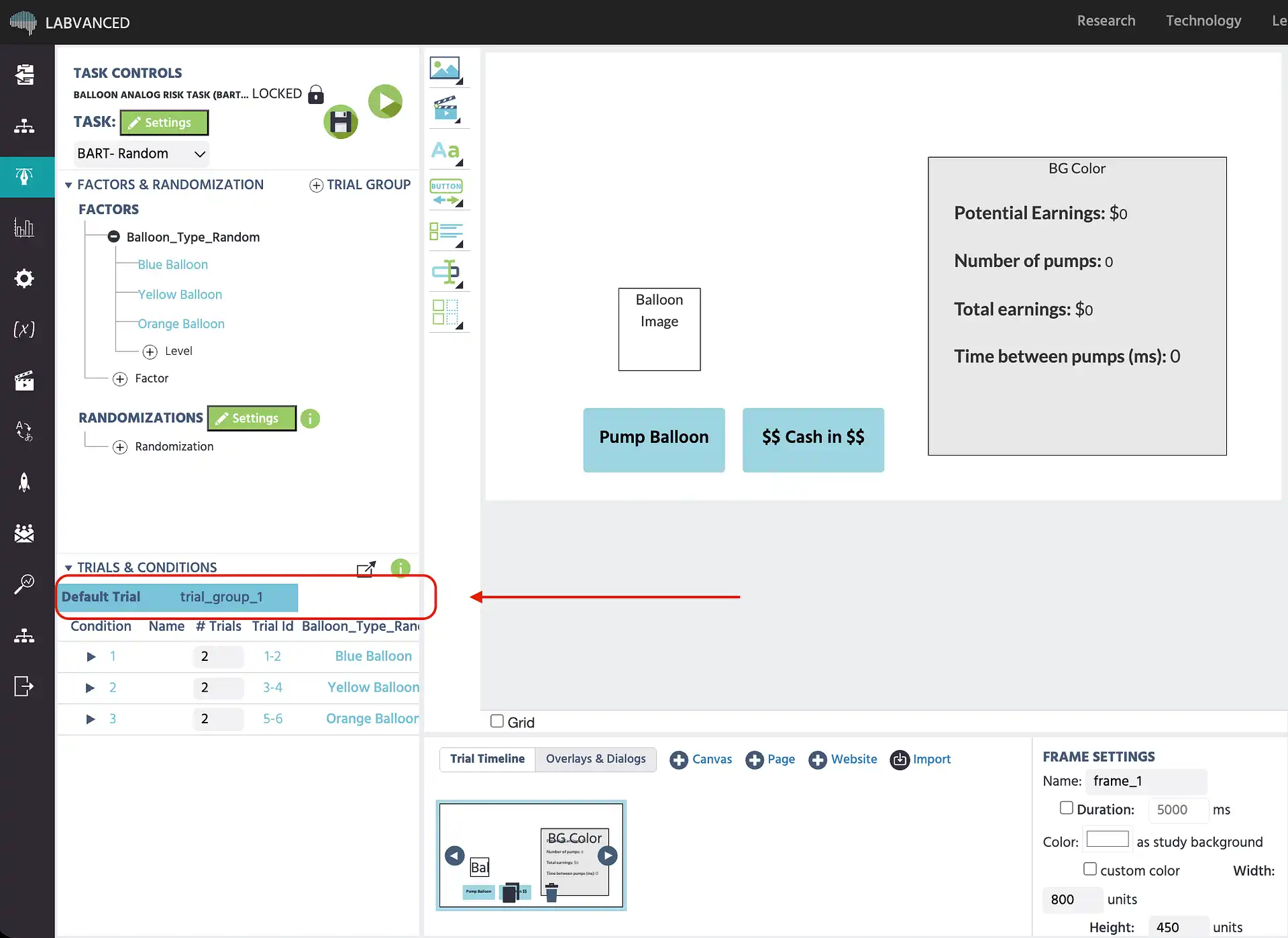Enable the Grid checkbox

(x=497, y=721)
